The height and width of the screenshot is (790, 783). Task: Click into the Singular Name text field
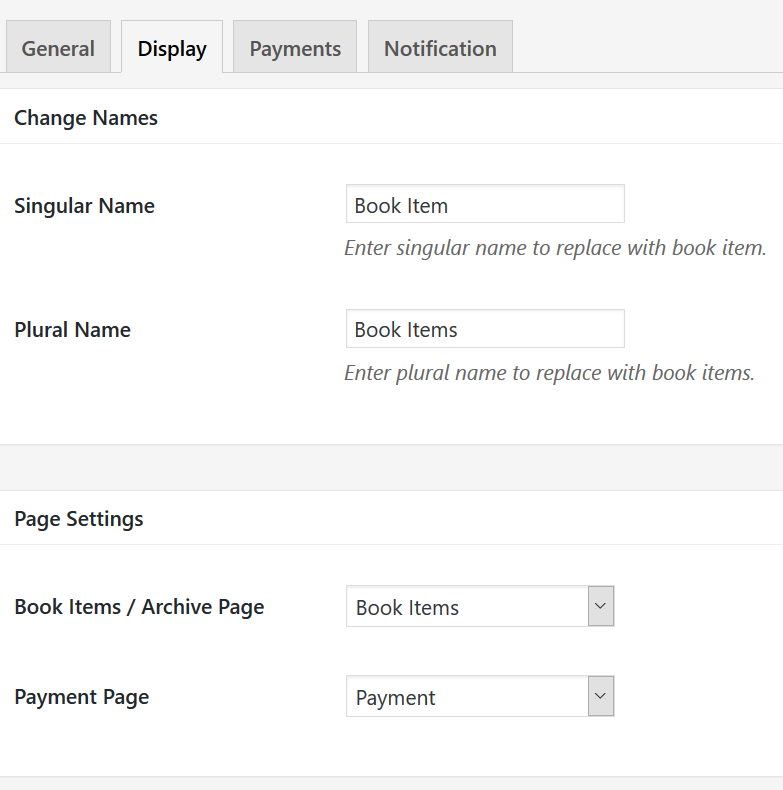pyautogui.click(x=485, y=205)
